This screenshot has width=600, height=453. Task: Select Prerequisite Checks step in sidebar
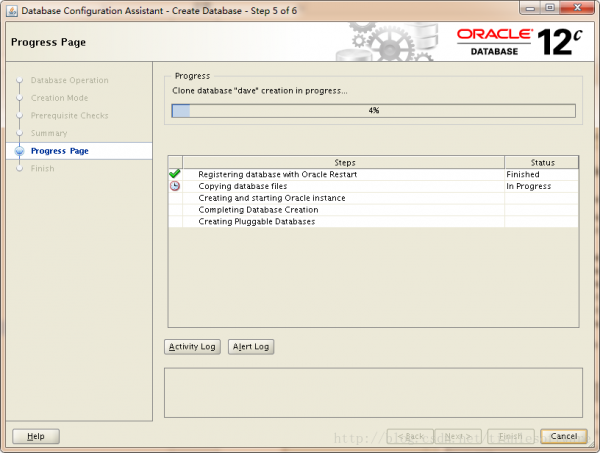point(70,116)
